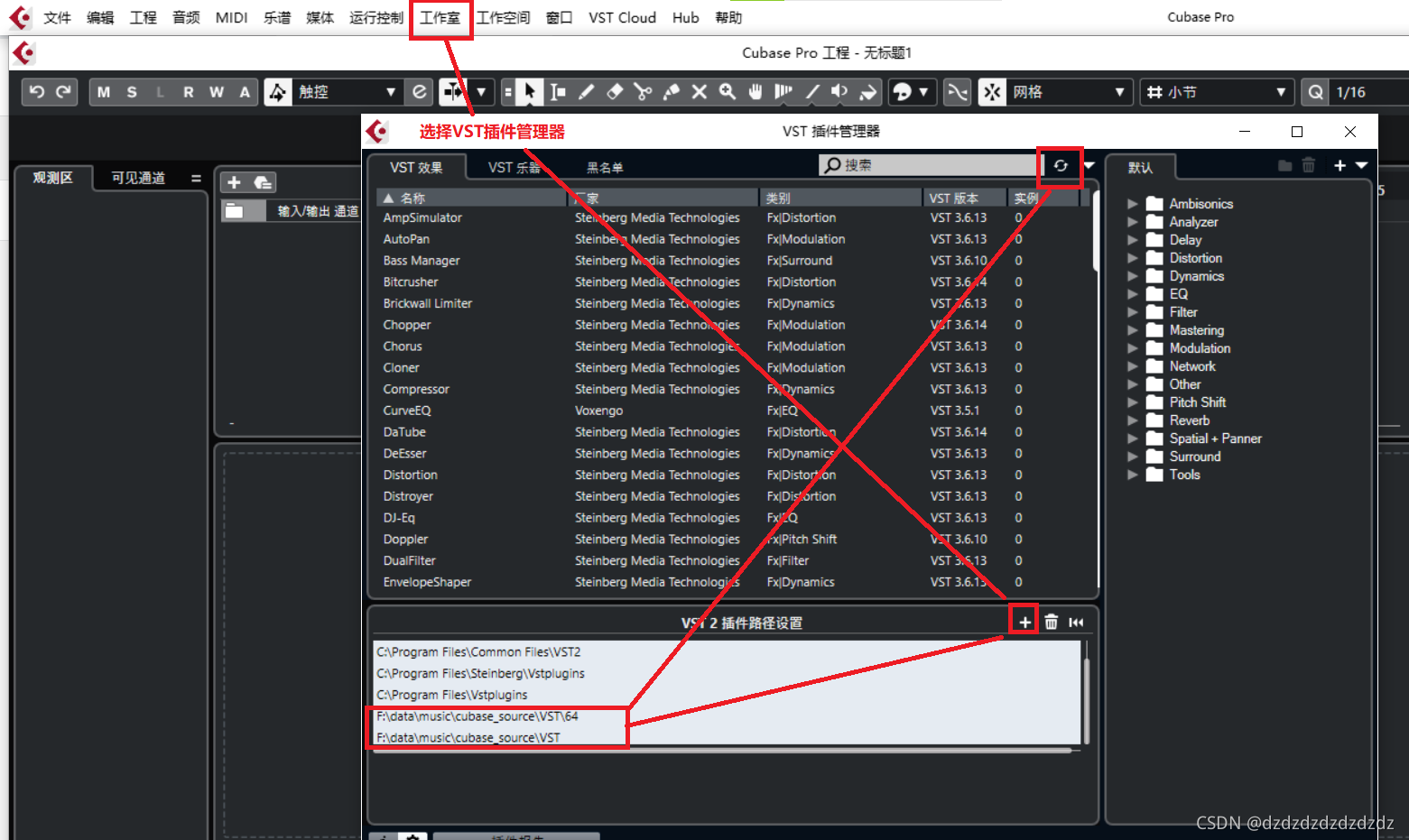
Task: Toggle global Mute M button
Action: click(104, 92)
